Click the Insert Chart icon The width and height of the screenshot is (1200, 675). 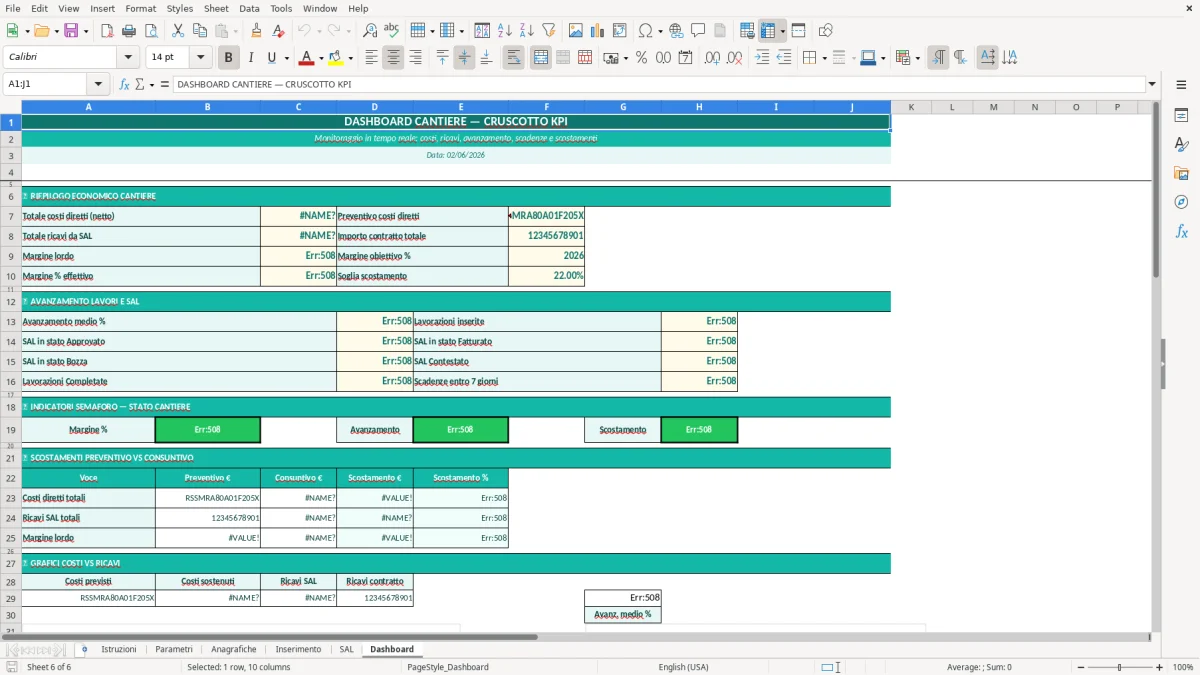(597, 30)
